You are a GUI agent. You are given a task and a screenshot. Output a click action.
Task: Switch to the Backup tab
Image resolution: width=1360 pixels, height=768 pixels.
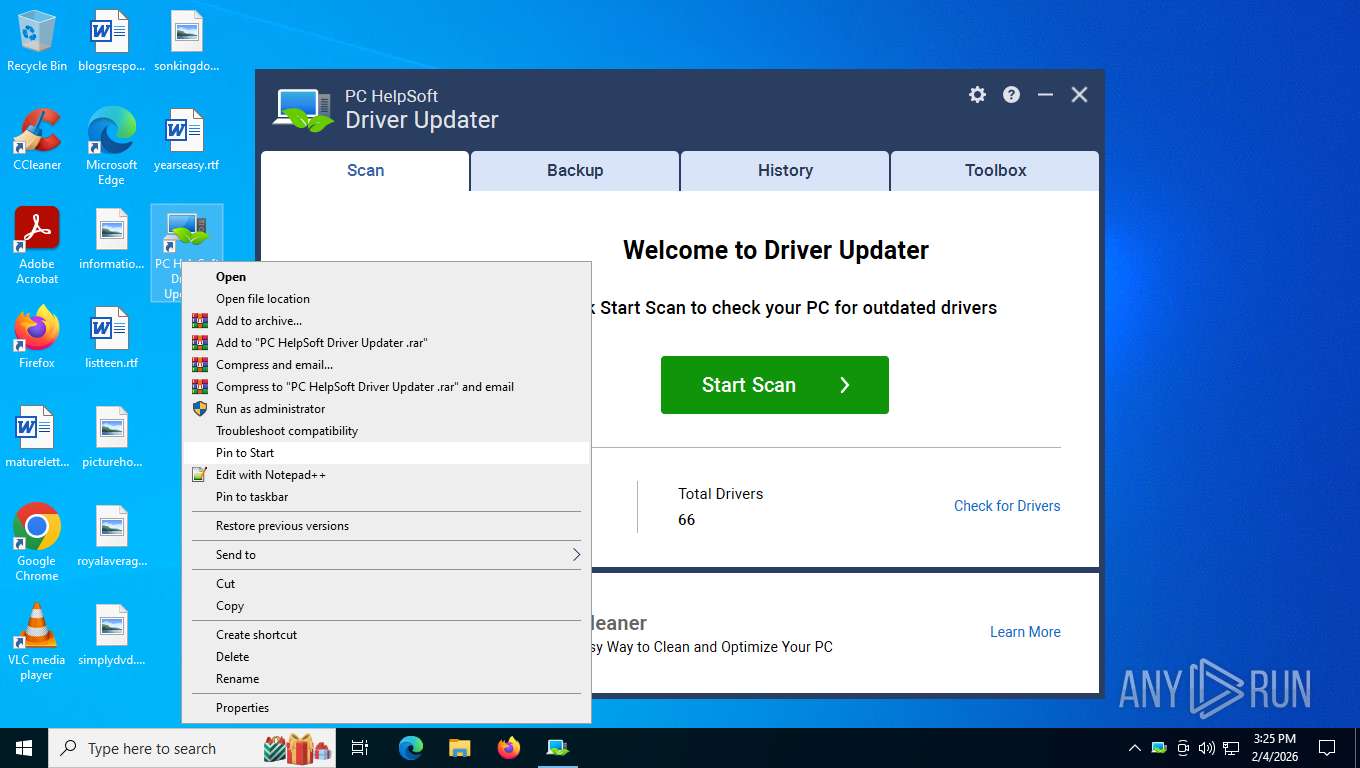pos(575,170)
